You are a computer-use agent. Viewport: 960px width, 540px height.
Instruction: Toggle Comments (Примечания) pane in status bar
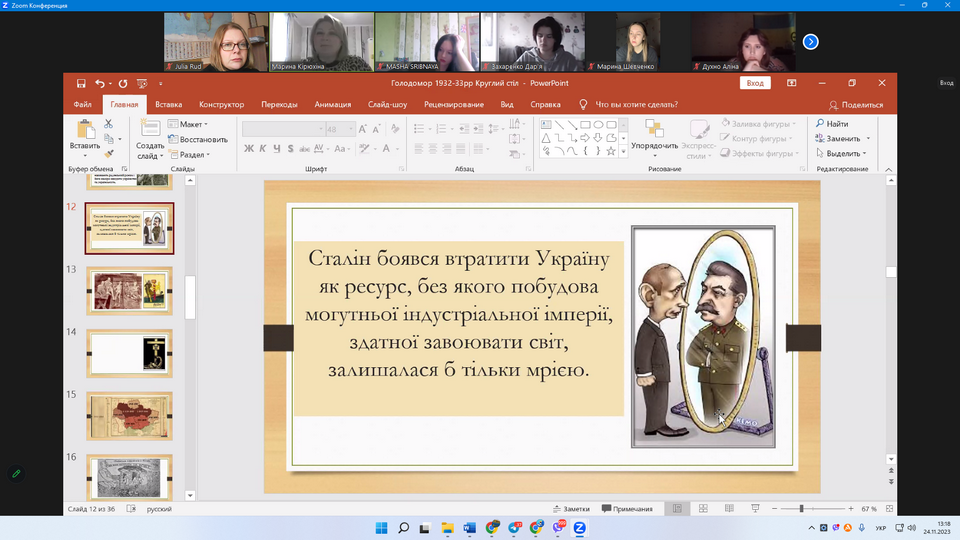pos(627,509)
